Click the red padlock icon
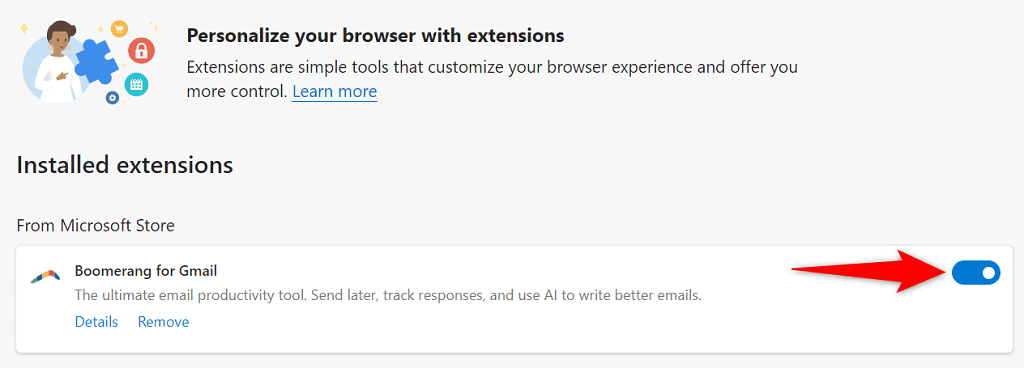The height and width of the screenshot is (368, 1024). pyautogui.click(x=141, y=51)
